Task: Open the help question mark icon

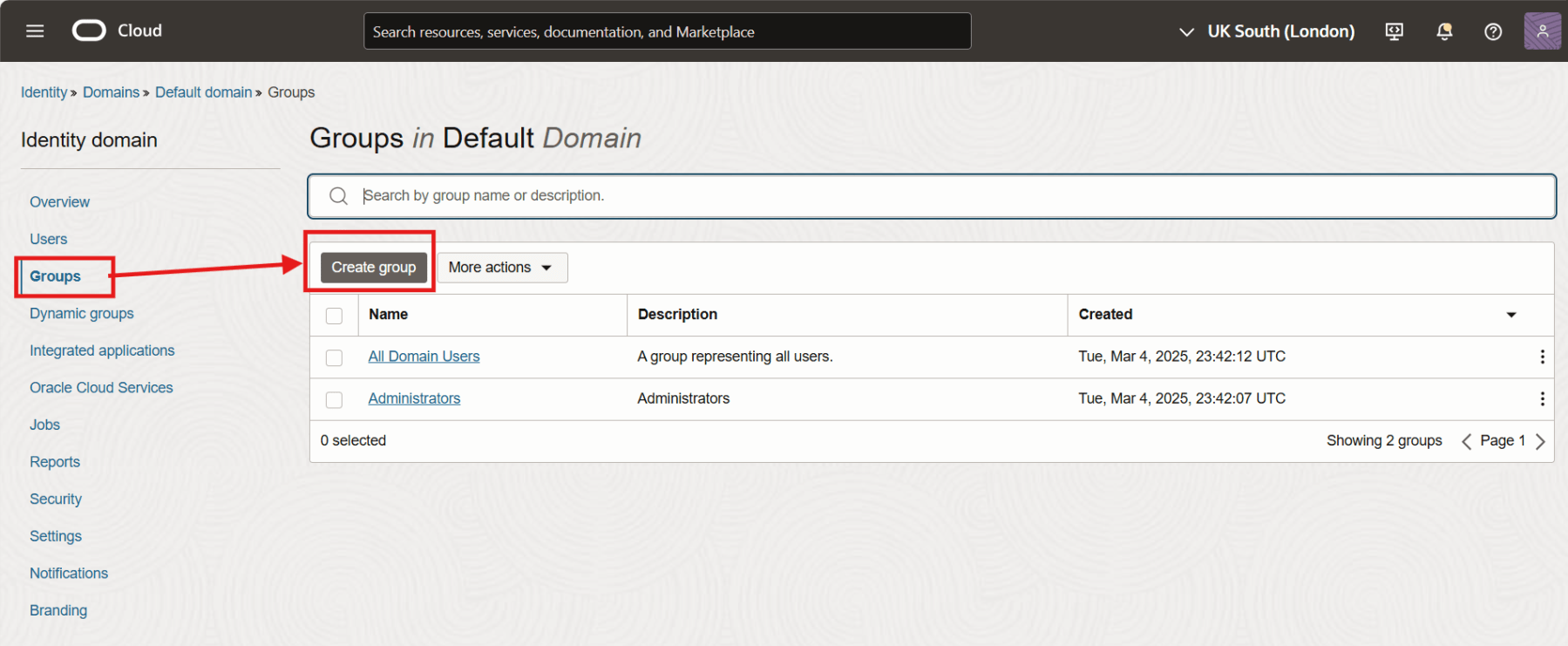Action: click(1493, 31)
